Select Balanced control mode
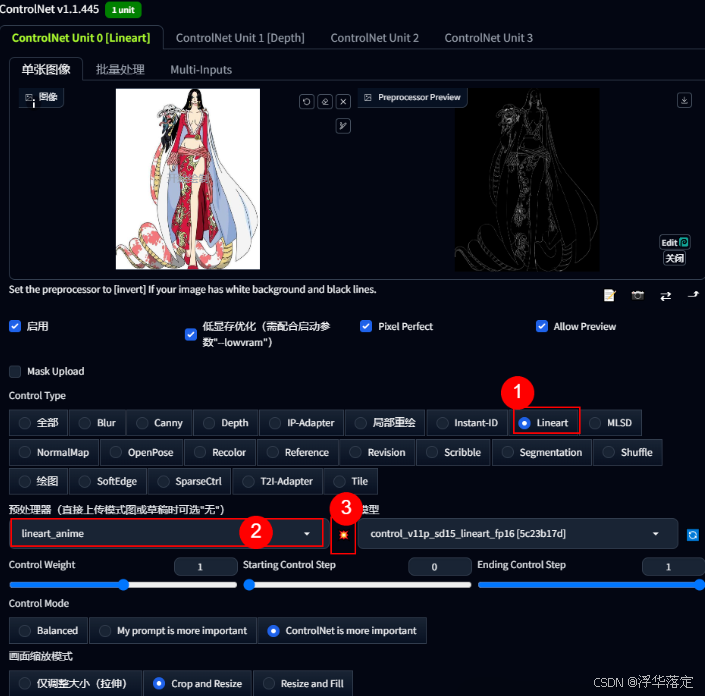This screenshot has width=705, height=696. [49, 630]
